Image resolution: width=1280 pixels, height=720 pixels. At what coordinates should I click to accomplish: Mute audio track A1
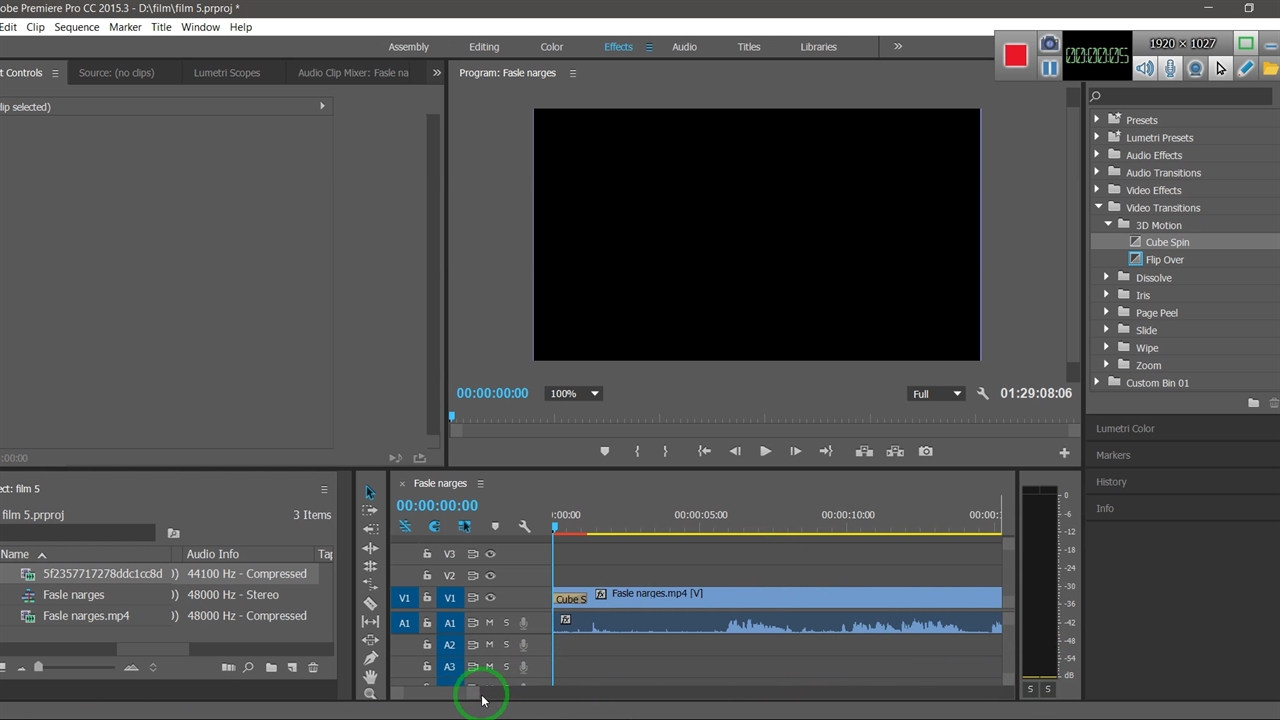pos(489,623)
